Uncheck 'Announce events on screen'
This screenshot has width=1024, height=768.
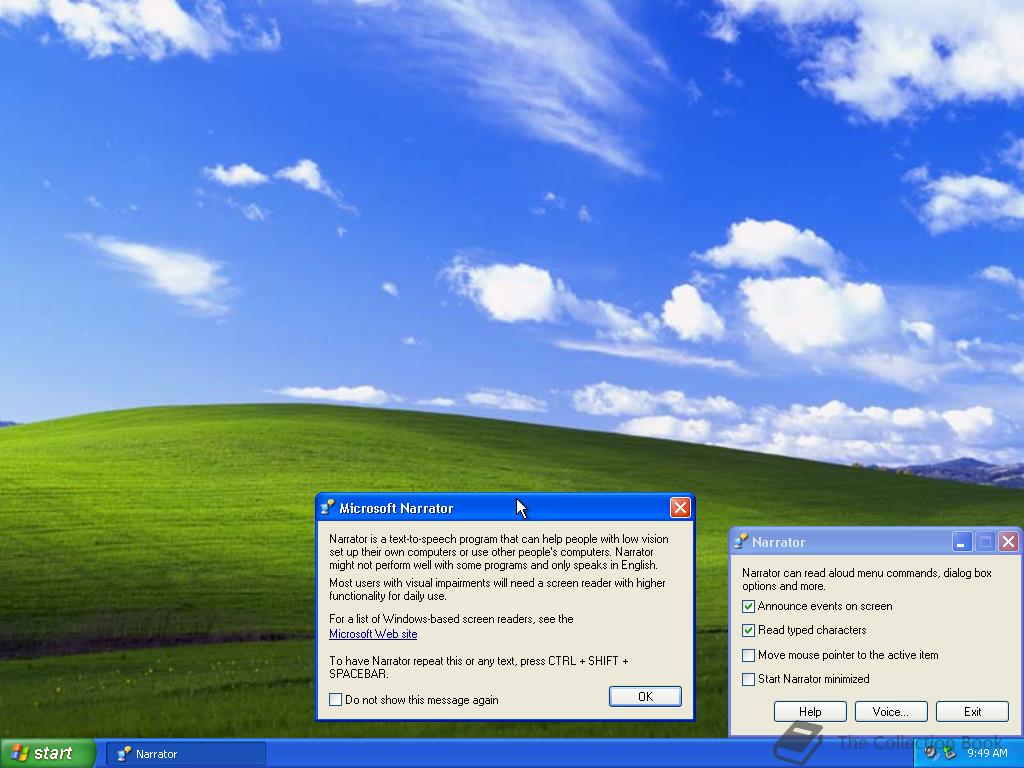click(748, 606)
